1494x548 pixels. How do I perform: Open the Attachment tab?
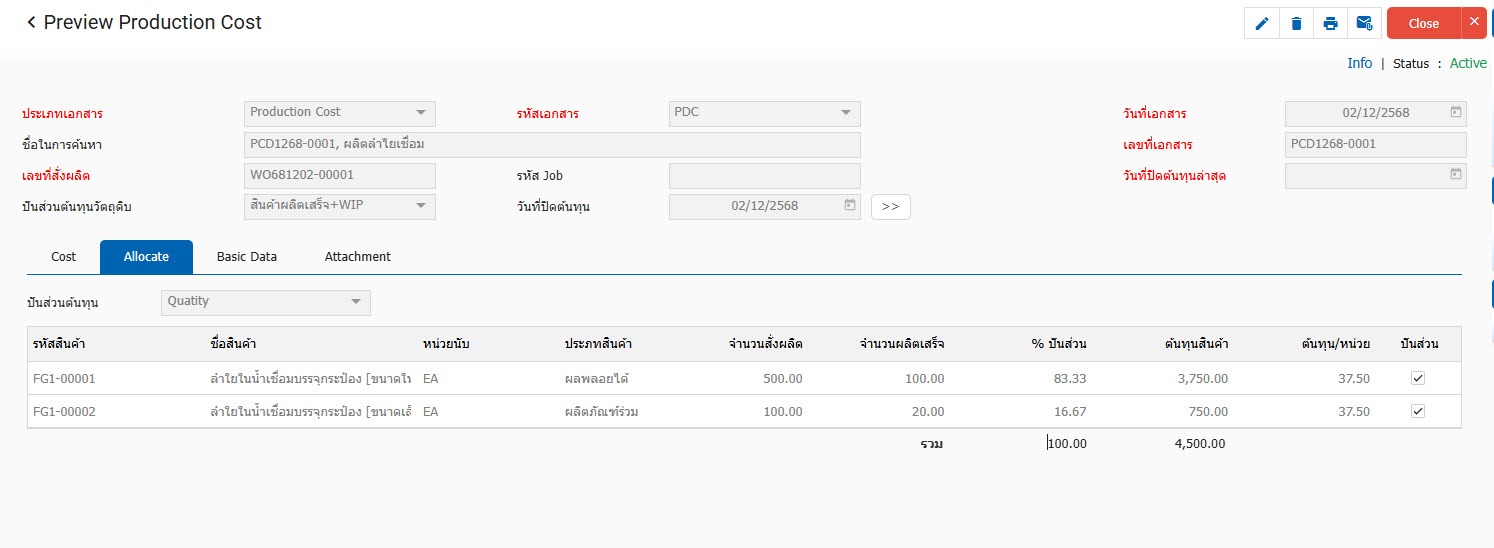coord(357,257)
